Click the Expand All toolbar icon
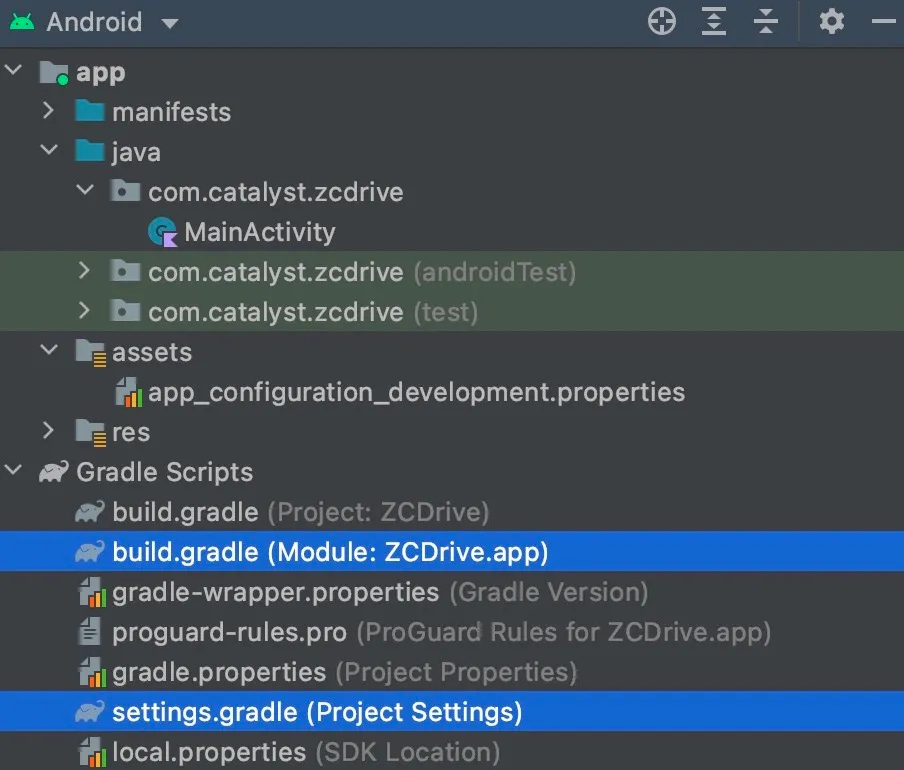This screenshot has height=770, width=904. tap(713, 22)
